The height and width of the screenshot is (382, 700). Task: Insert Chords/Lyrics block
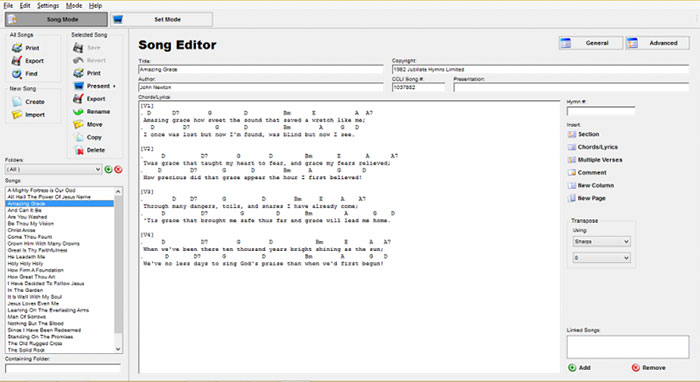coord(593,147)
